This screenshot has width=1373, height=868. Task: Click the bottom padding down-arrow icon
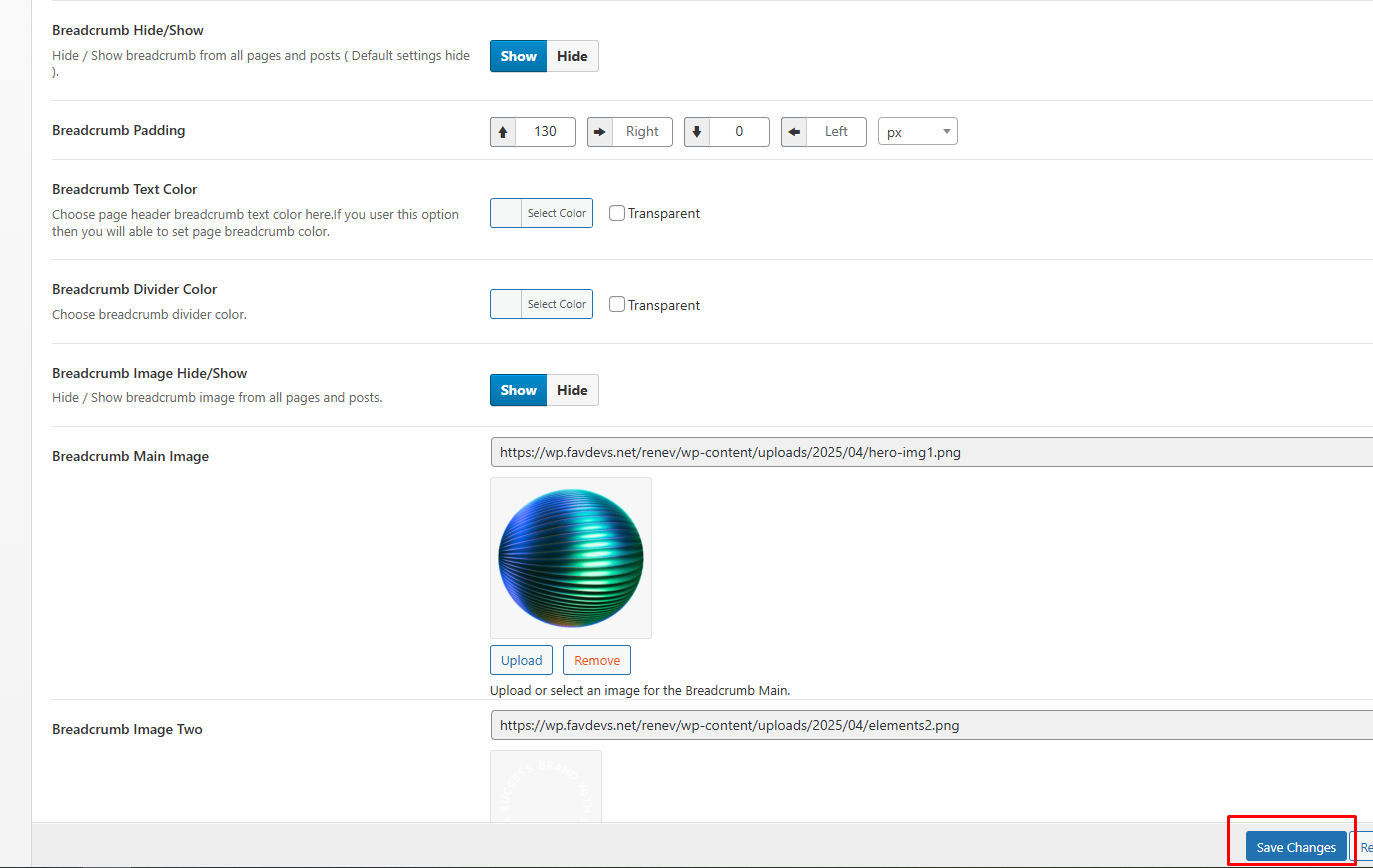click(697, 132)
